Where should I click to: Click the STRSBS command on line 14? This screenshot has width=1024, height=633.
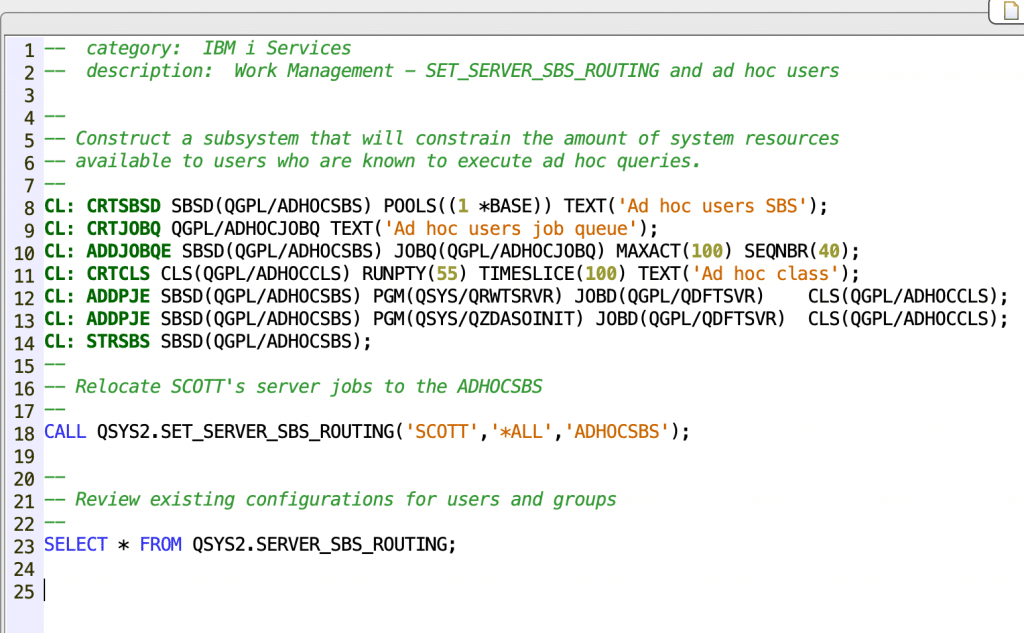point(119,341)
